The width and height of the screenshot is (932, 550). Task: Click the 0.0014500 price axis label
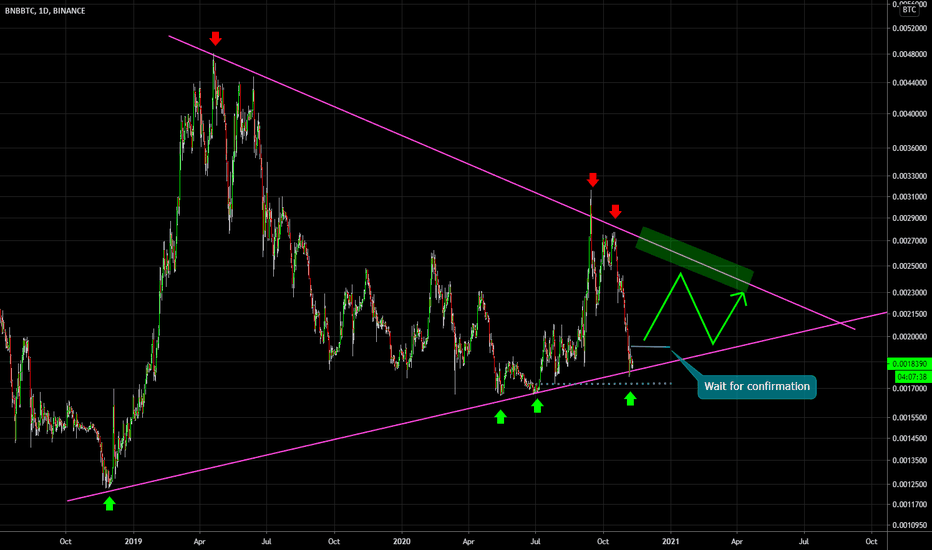(x=909, y=438)
